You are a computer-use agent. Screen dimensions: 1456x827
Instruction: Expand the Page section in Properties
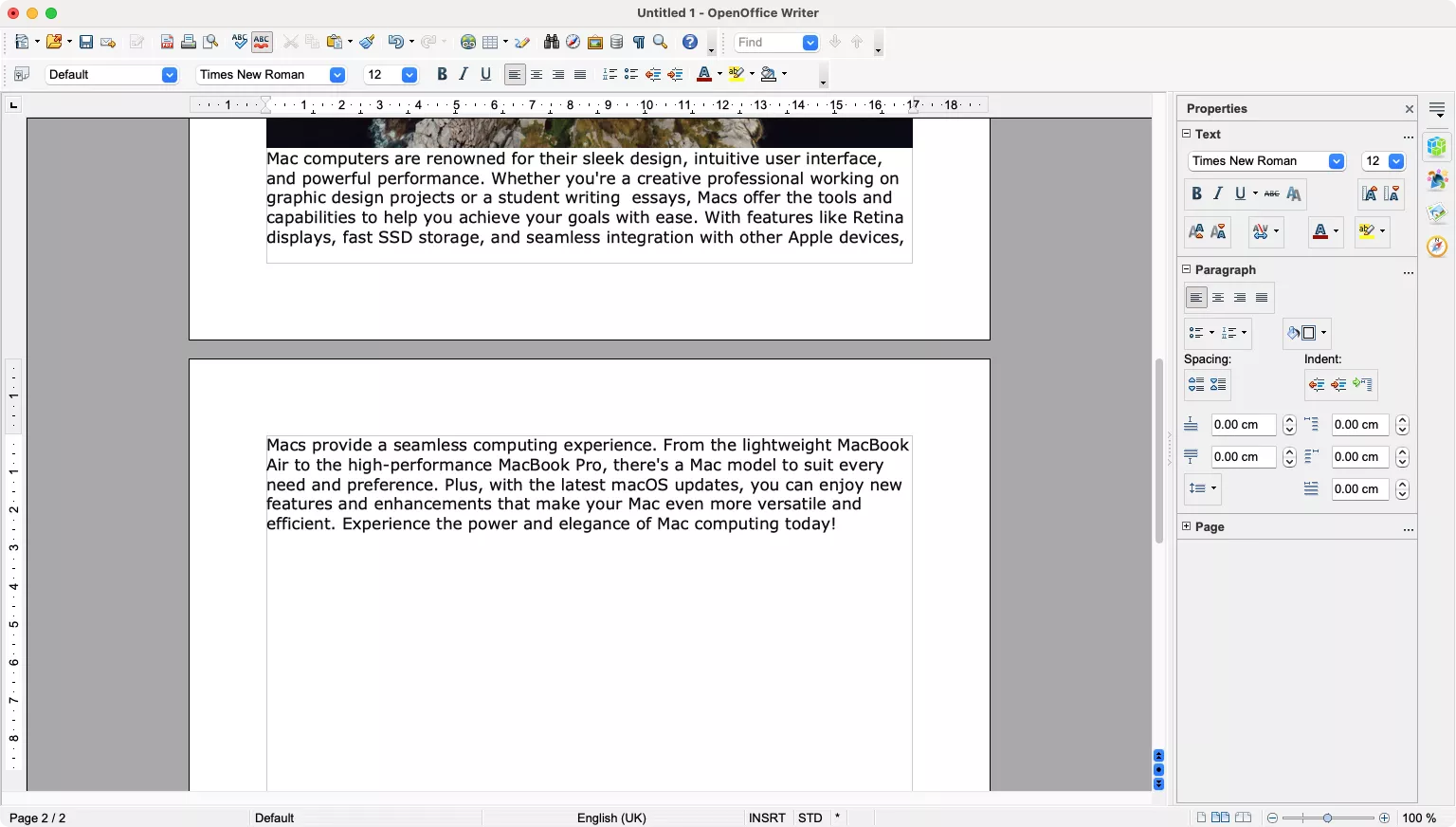click(1187, 526)
